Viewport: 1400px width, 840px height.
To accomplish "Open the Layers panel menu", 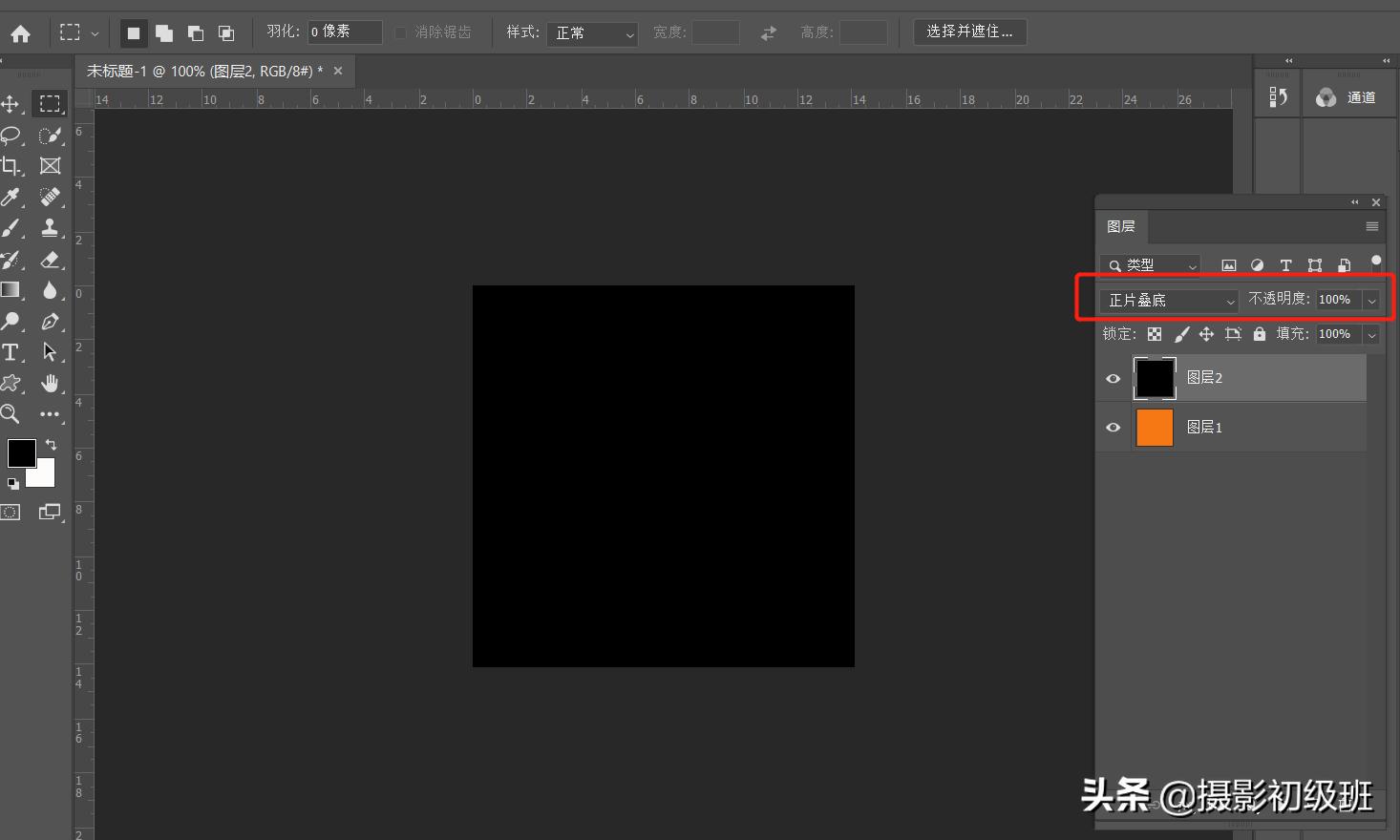I will [x=1370, y=226].
